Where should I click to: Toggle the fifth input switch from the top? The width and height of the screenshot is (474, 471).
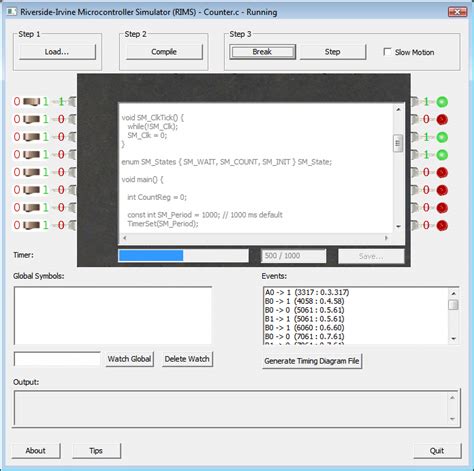32,172
